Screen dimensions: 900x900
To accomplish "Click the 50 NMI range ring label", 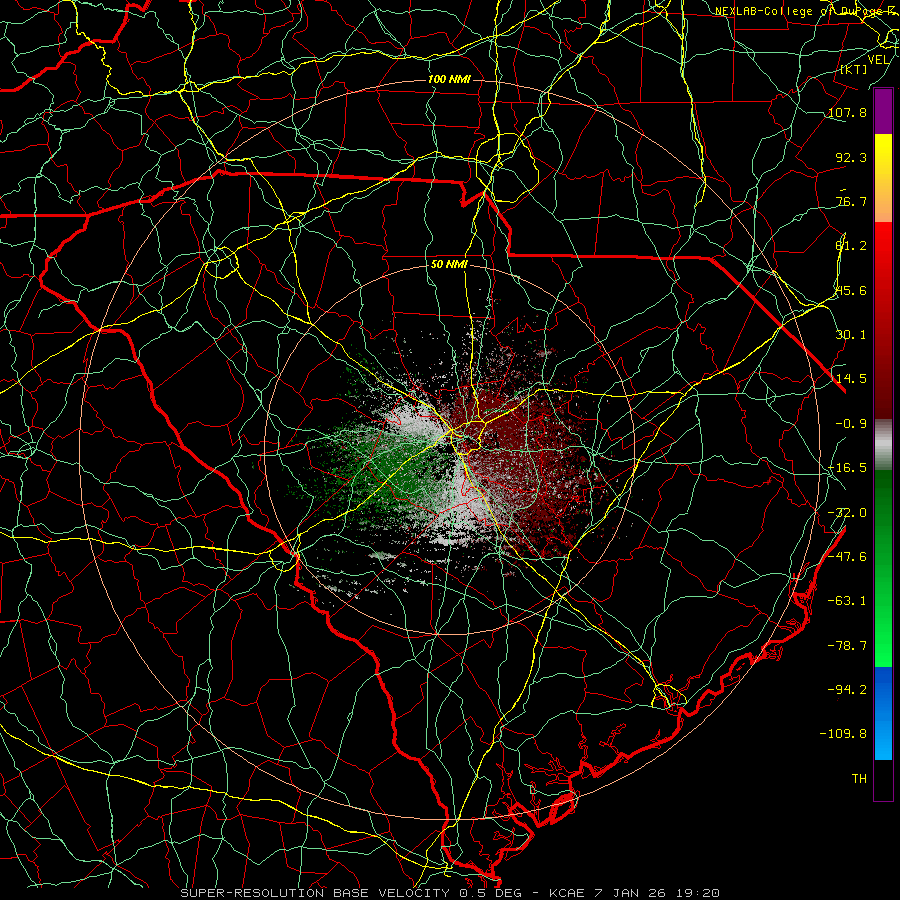I will coord(449,264).
